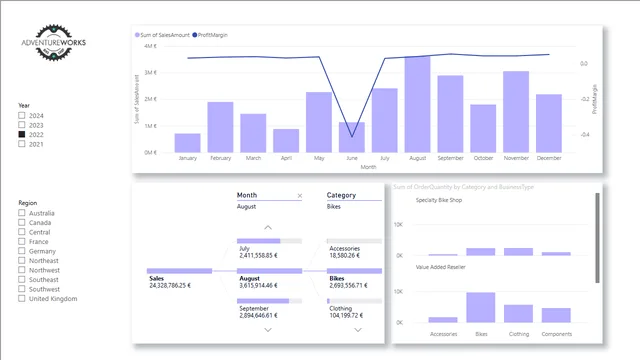
Task: Click the Year slicer header
Action: point(24,105)
